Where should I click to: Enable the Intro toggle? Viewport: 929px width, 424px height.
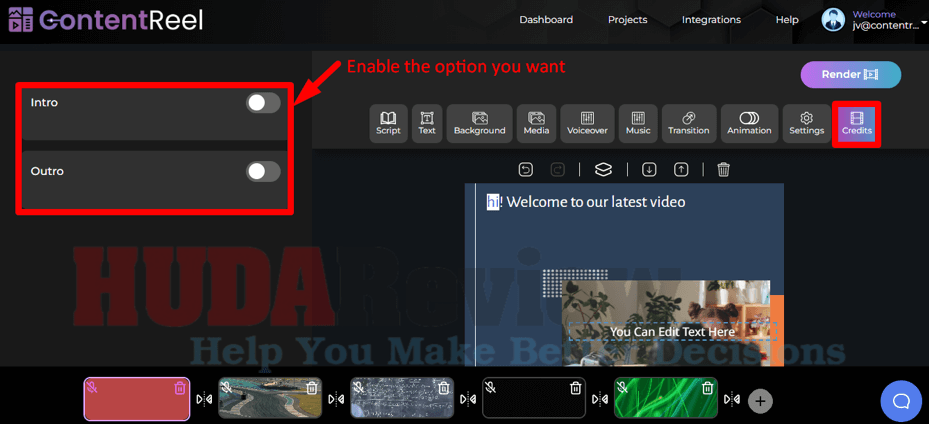click(x=263, y=103)
